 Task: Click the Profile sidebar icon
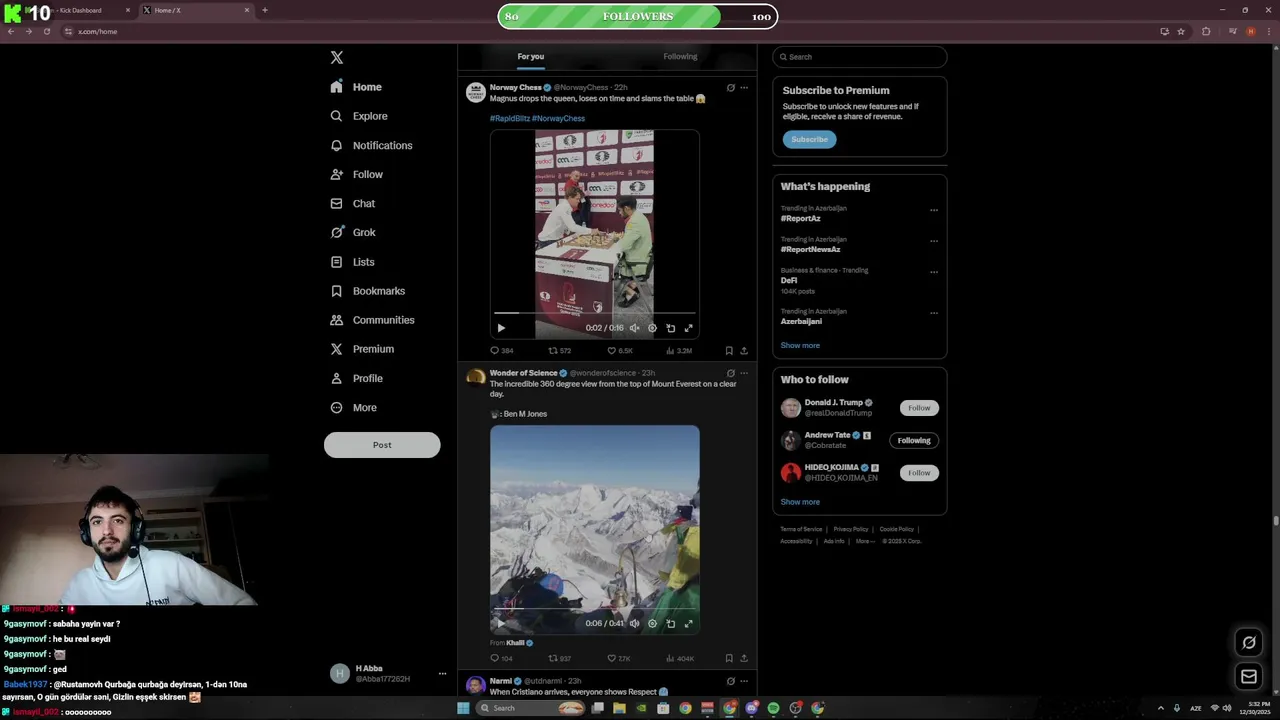point(337,378)
